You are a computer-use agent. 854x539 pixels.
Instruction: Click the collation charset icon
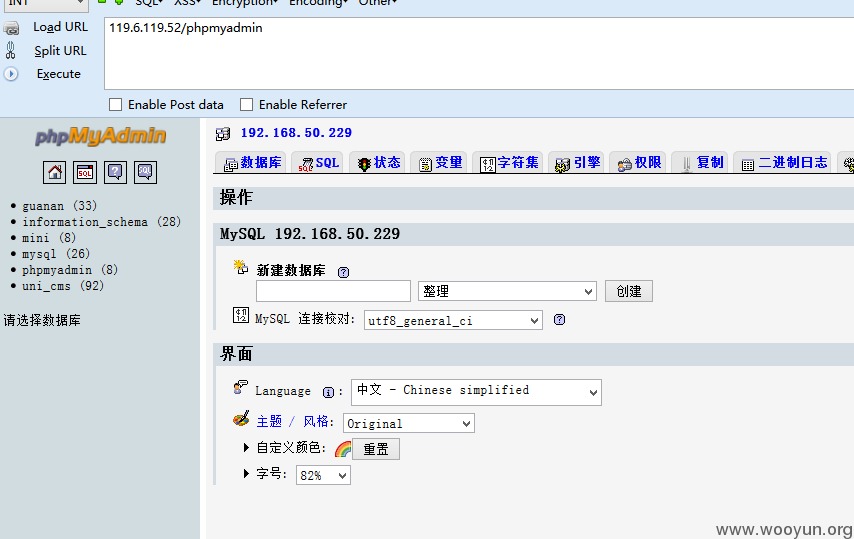pyautogui.click(x=241, y=315)
